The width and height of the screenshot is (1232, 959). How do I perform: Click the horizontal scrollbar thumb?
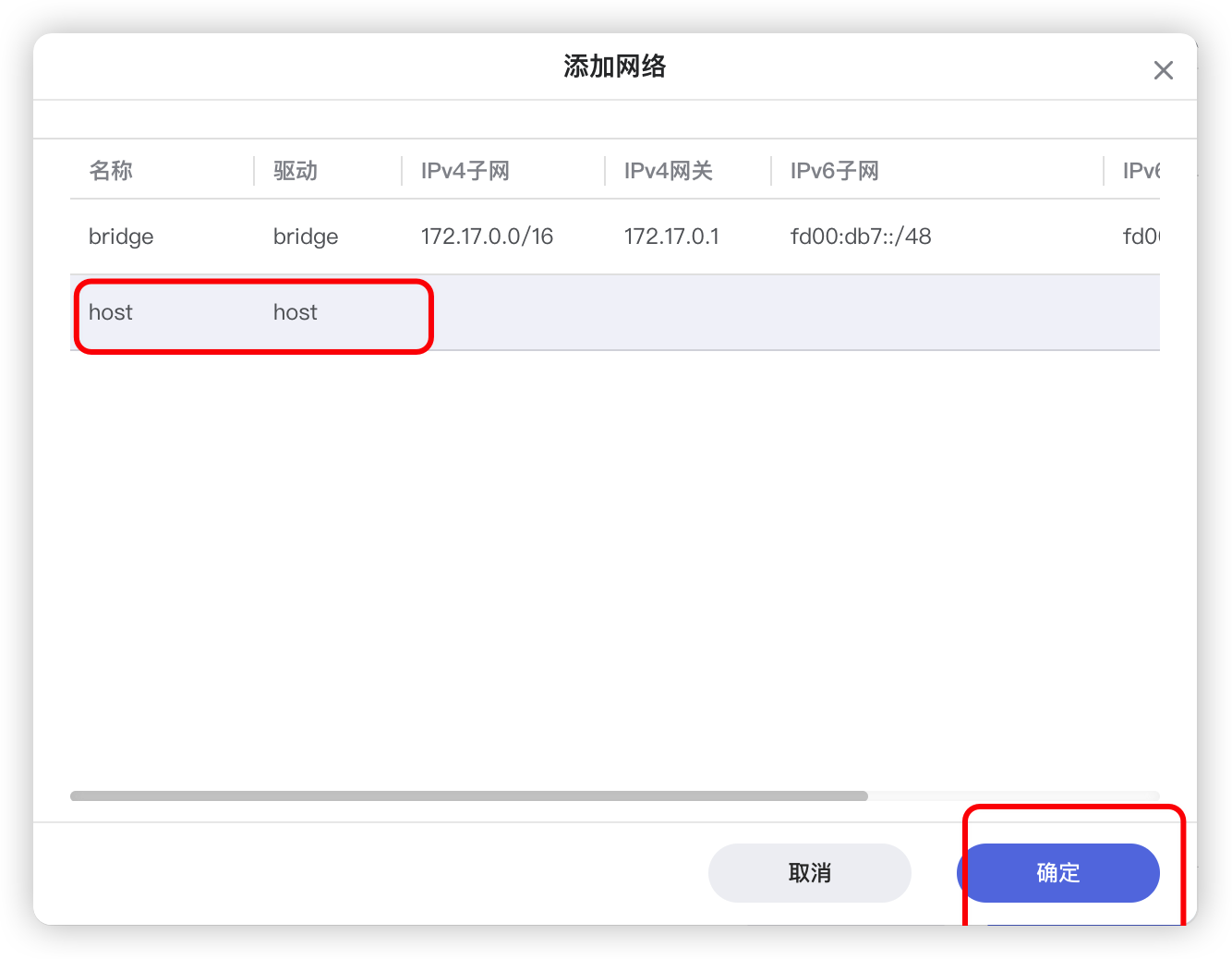coord(469,795)
